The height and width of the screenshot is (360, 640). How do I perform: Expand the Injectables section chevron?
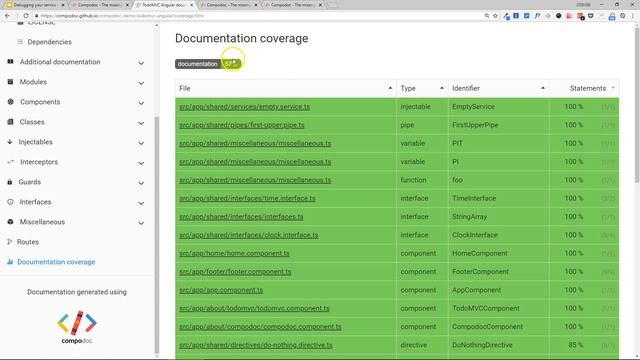point(141,143)
